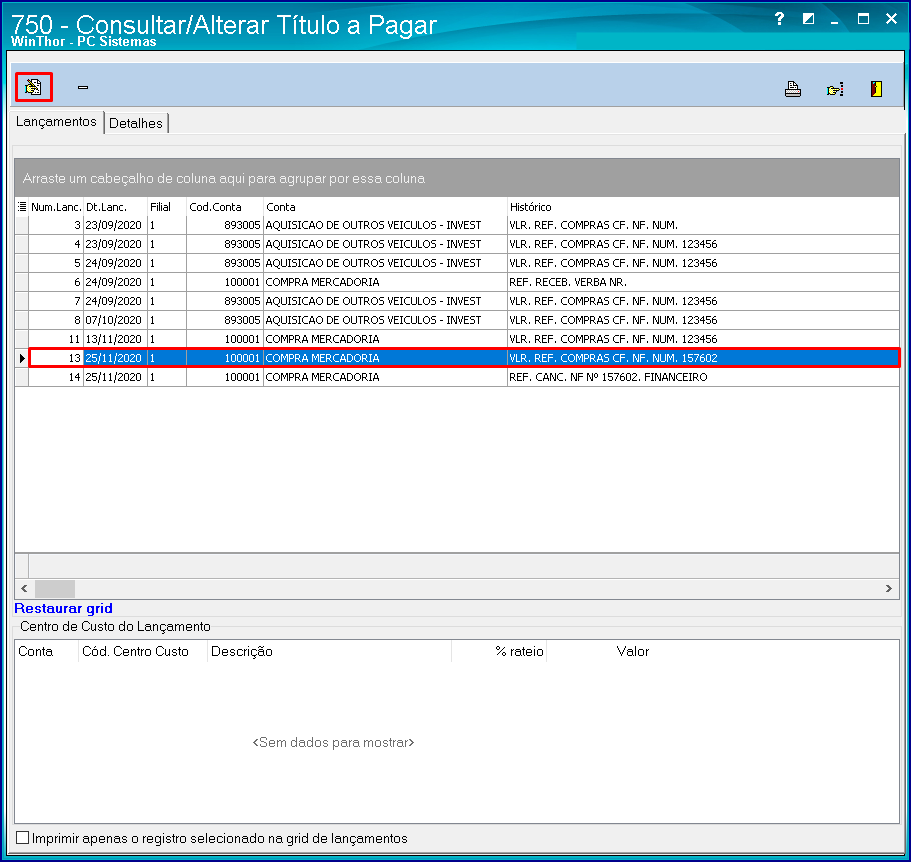Image resolution: width=911 pixels, height=862 pixels.
Task: Open the Detalhes tab
Action: (x=136, y=123)
